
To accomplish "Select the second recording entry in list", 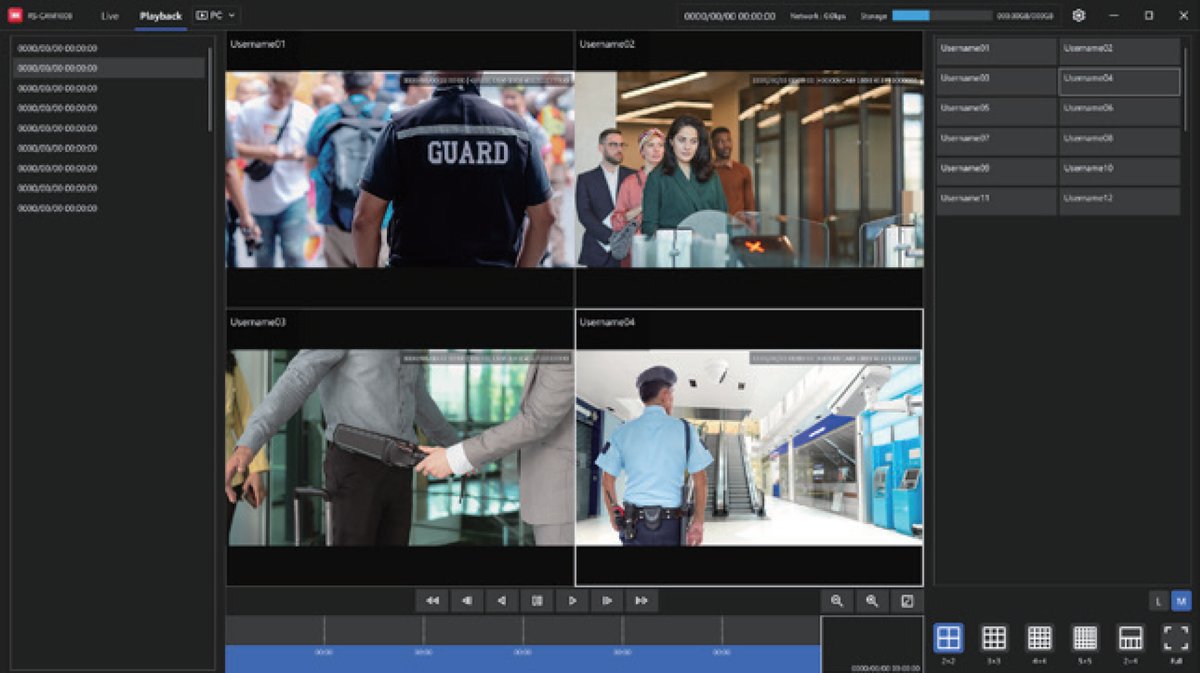I will pyautogui.click(x=109, y=68).
